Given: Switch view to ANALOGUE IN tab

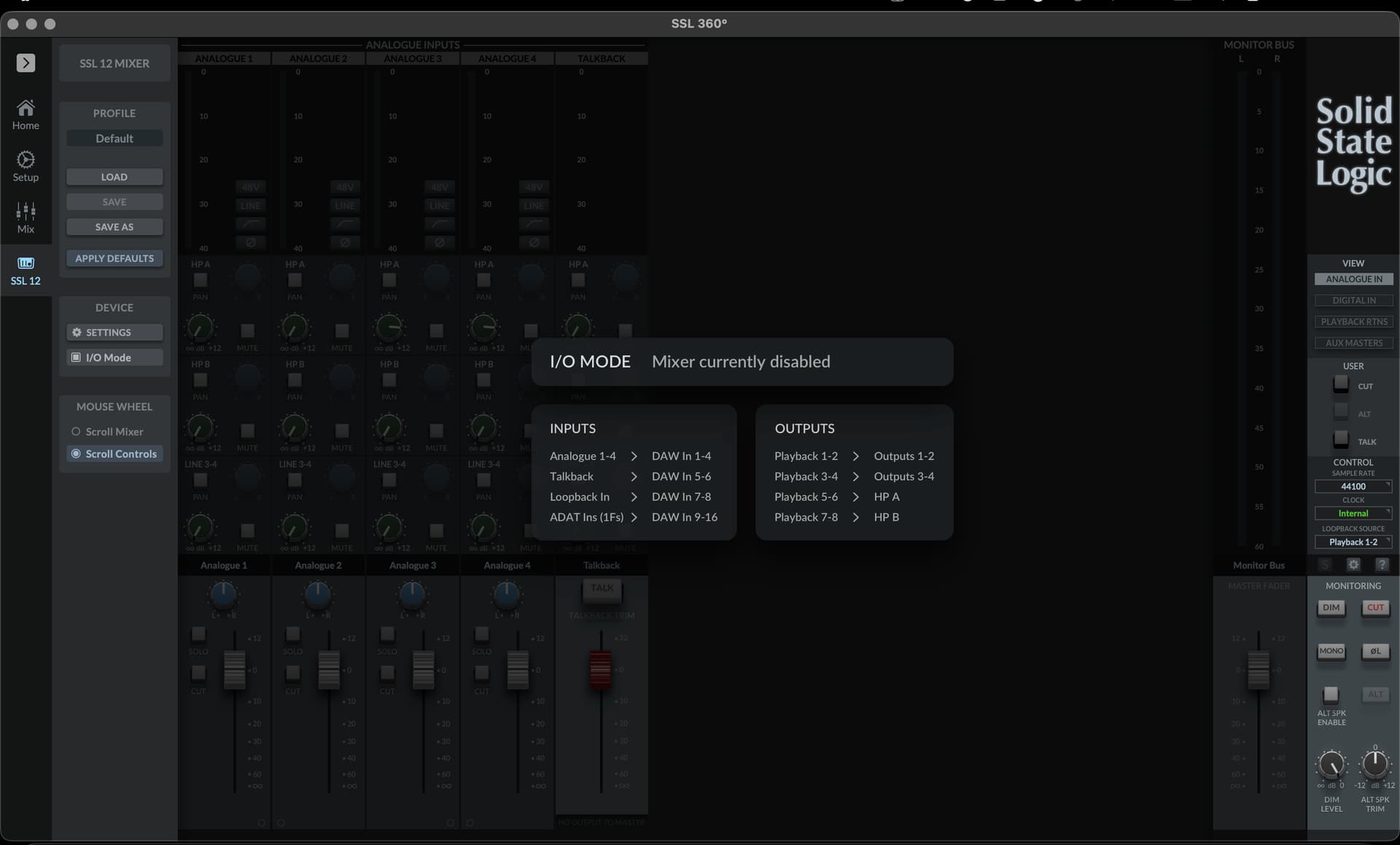Looking at the screenshot, I should point(1353,279).
